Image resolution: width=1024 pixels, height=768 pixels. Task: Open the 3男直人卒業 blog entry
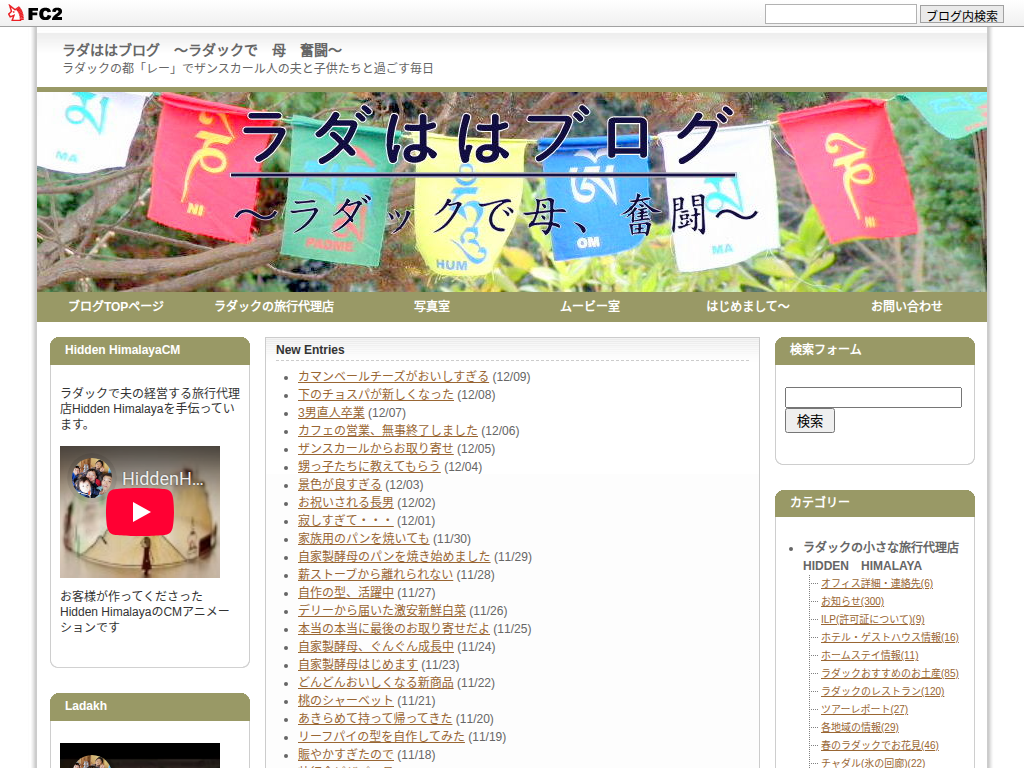(331, 413)
